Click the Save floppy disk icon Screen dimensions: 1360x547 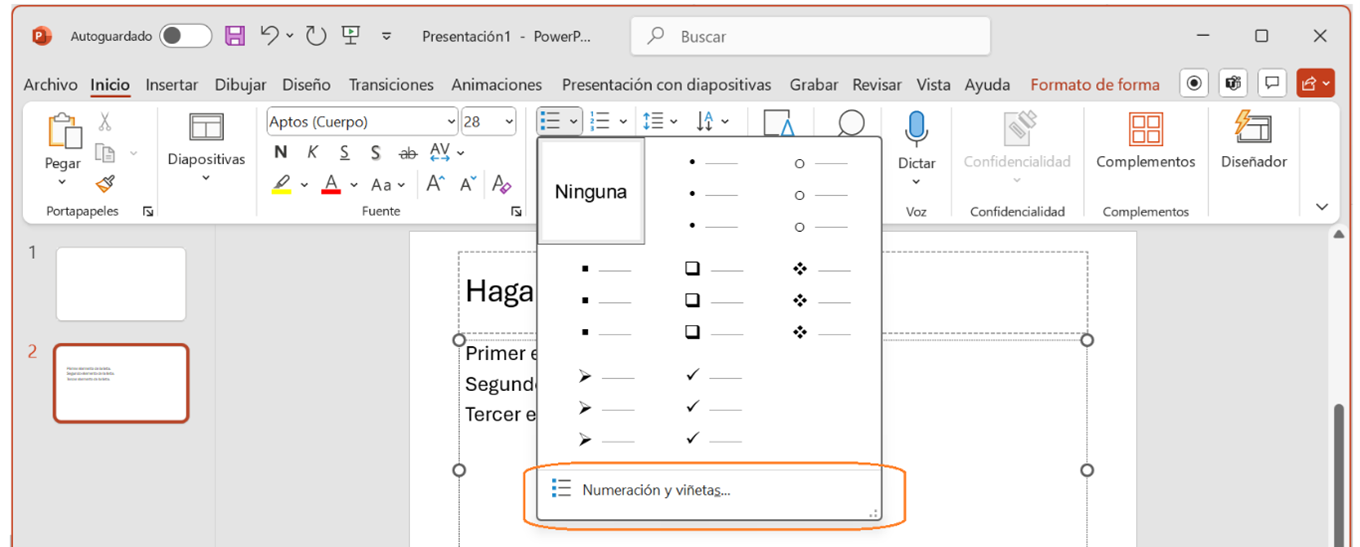point(234,36)
